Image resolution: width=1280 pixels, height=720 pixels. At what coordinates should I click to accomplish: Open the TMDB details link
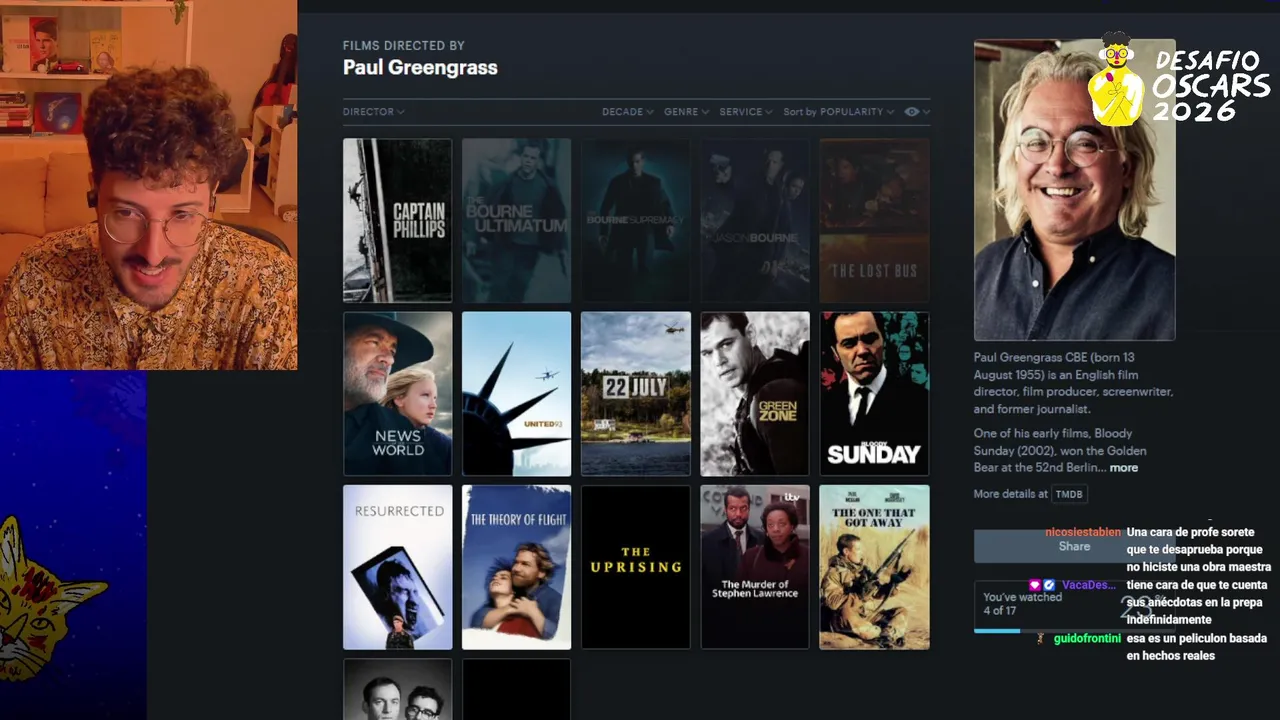(x=1069, y=494)
